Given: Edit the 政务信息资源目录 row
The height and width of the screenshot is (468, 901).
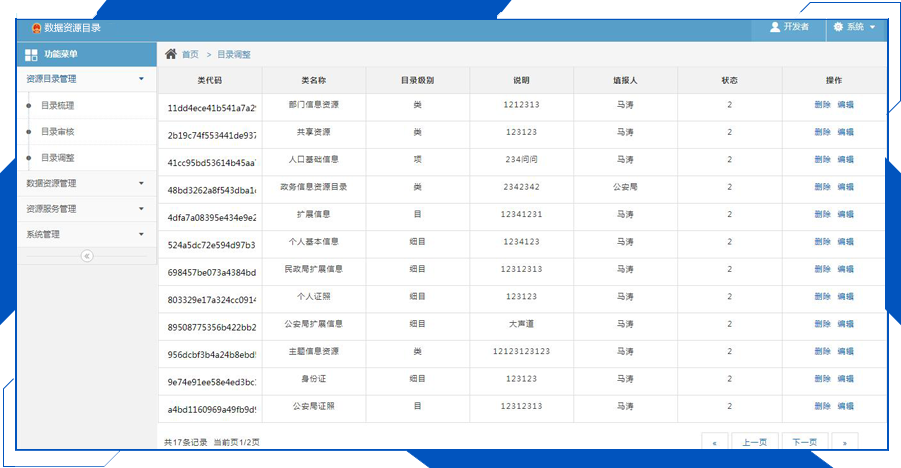Looking at the screenshot, I should (845, 187).
